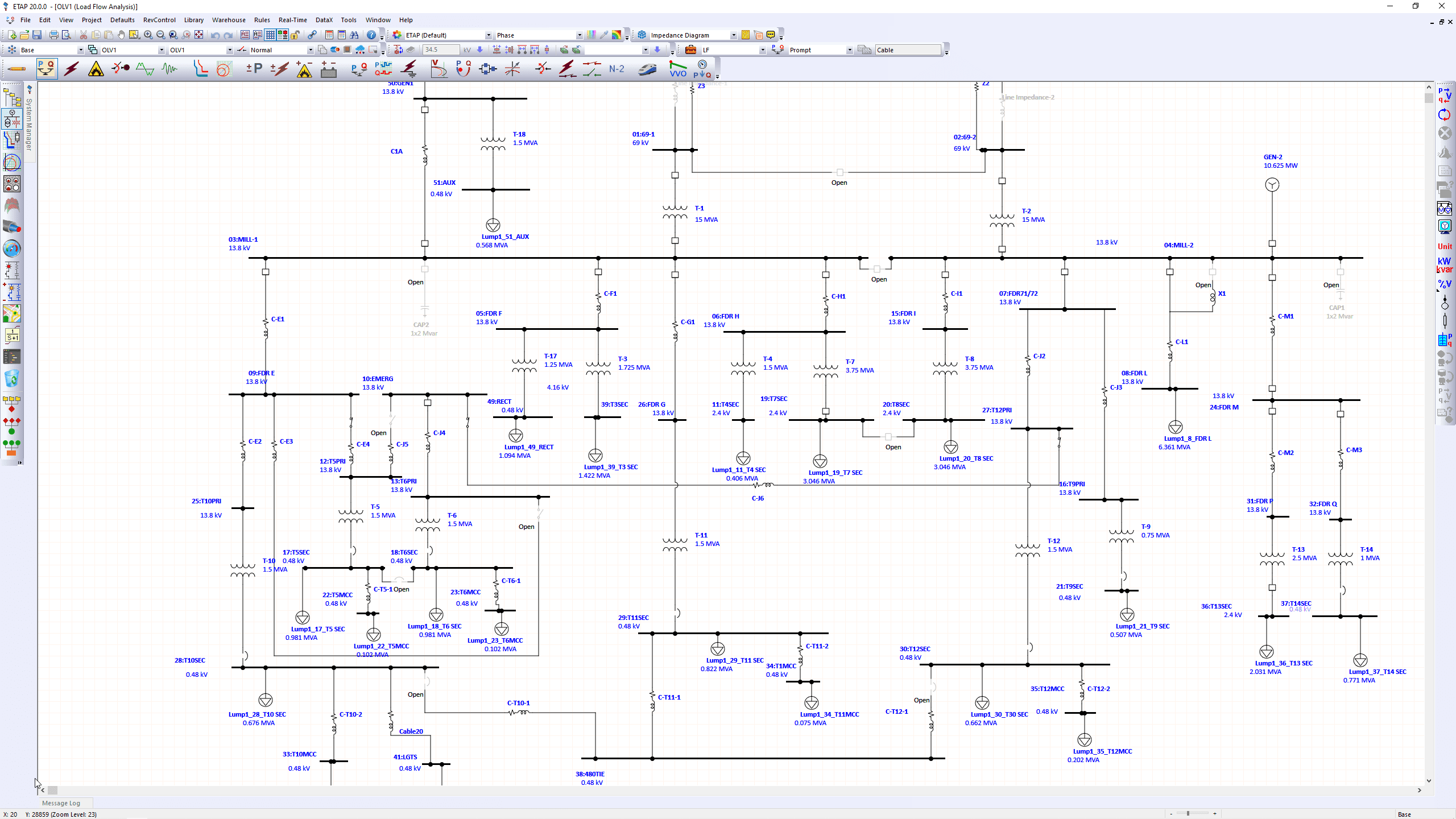
Task: Select the Harmonic Analysis tool
Action: pyautogui.click(x=146, y=68)
